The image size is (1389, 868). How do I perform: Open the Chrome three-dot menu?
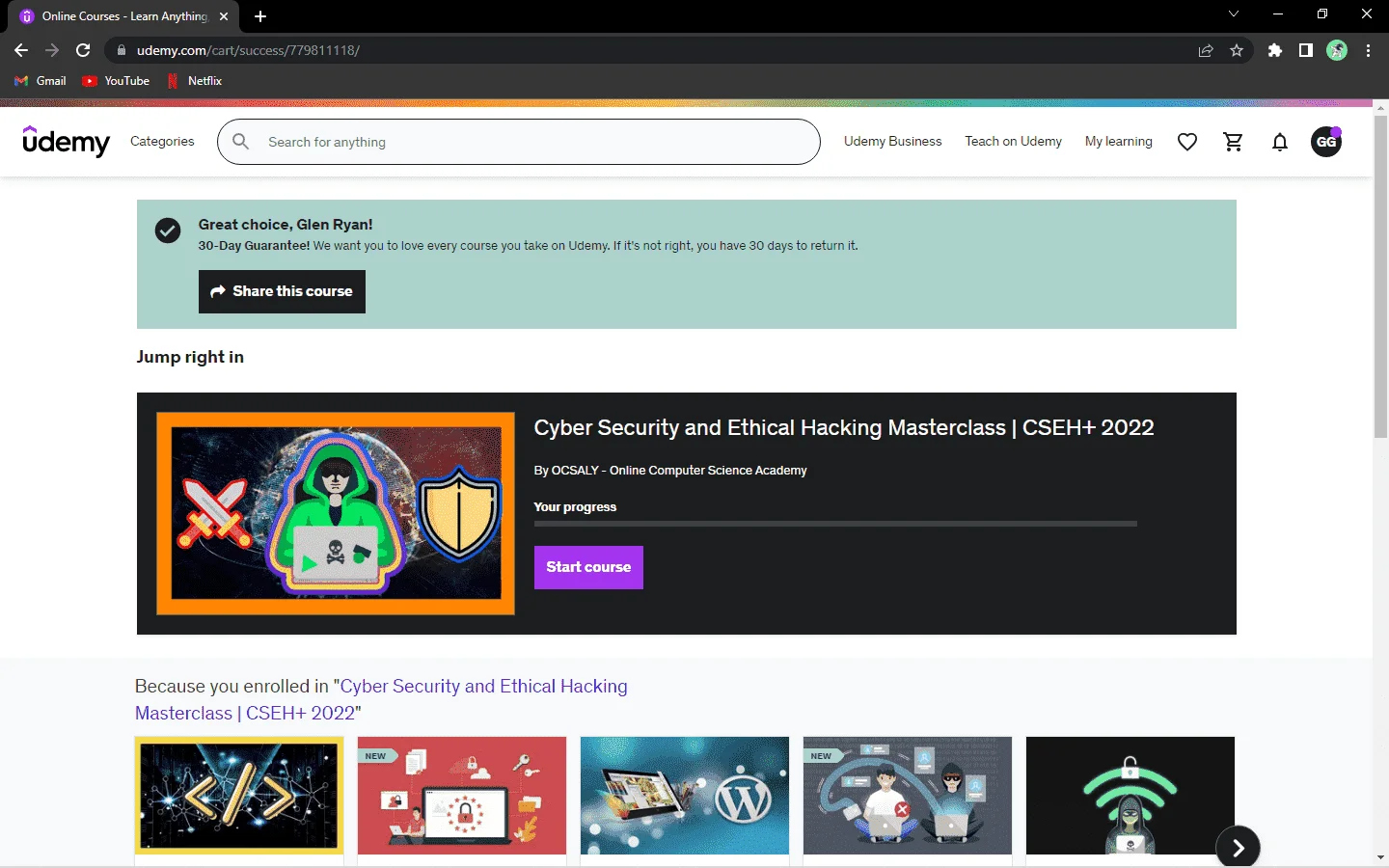(1368, 50)
